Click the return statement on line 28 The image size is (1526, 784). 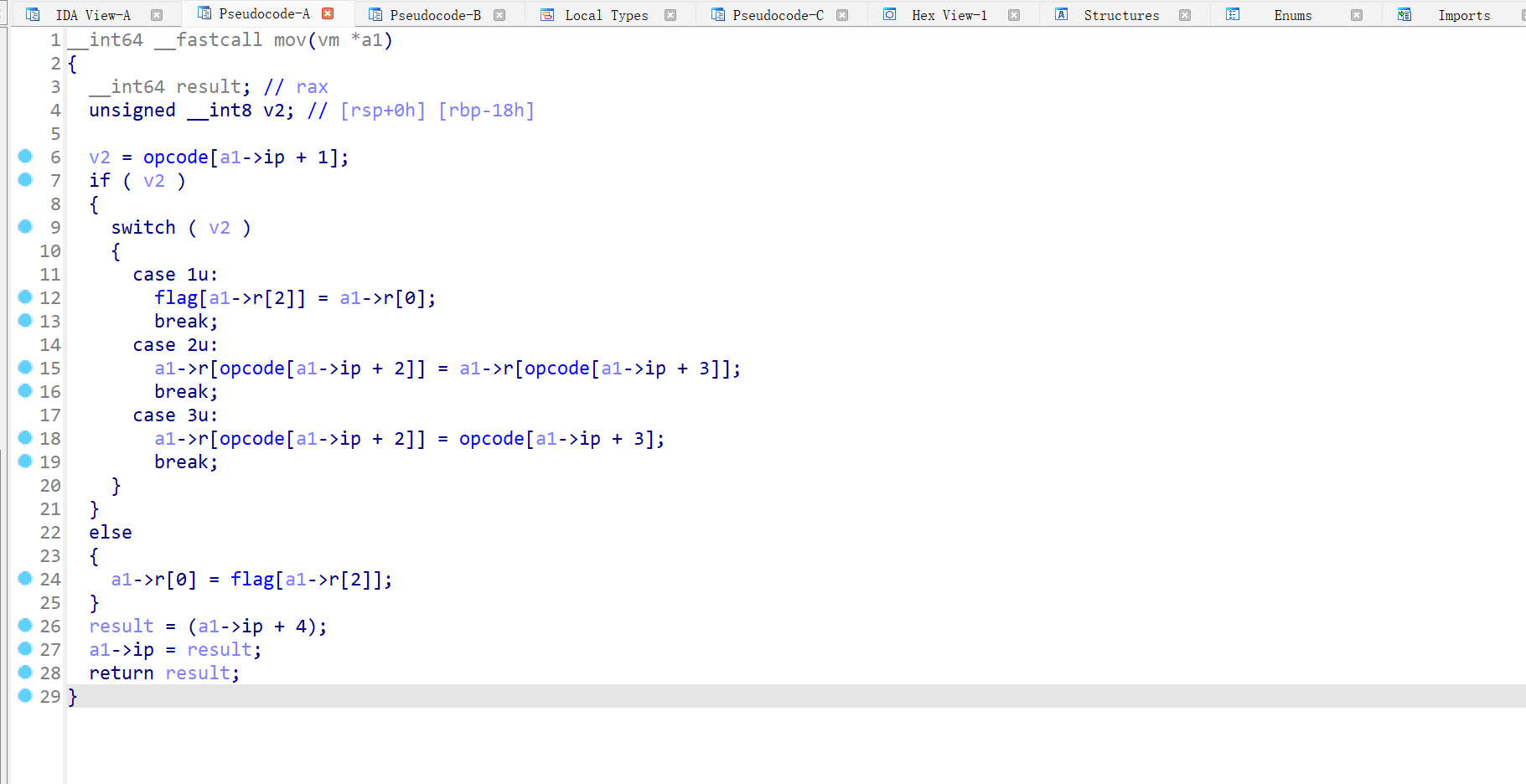click(164, 673)
